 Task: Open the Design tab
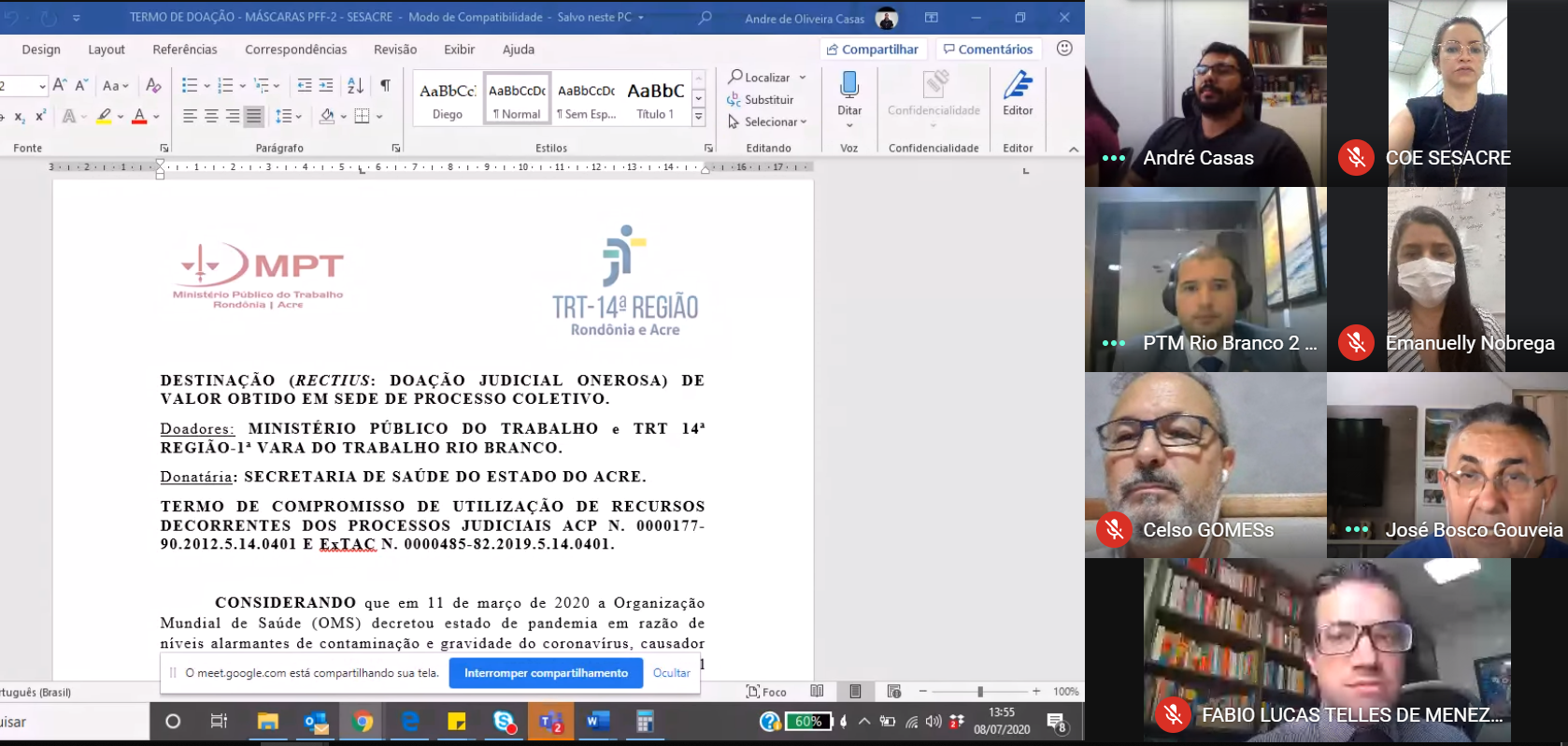(41, 50)
